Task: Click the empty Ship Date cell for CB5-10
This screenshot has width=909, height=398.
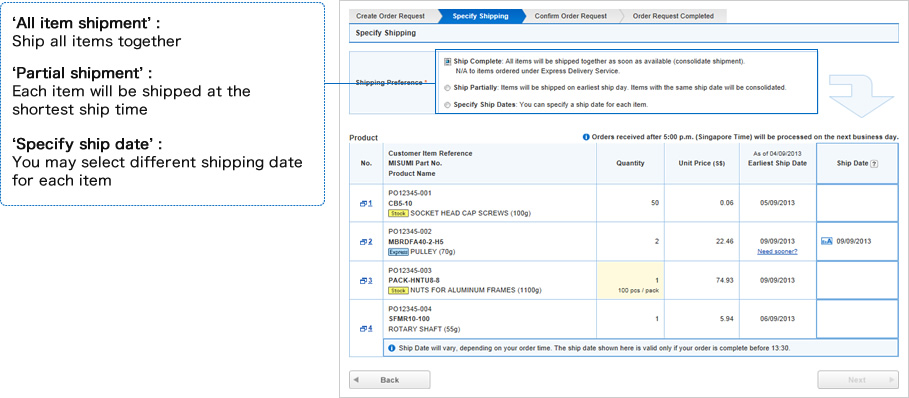Action: 857,203
